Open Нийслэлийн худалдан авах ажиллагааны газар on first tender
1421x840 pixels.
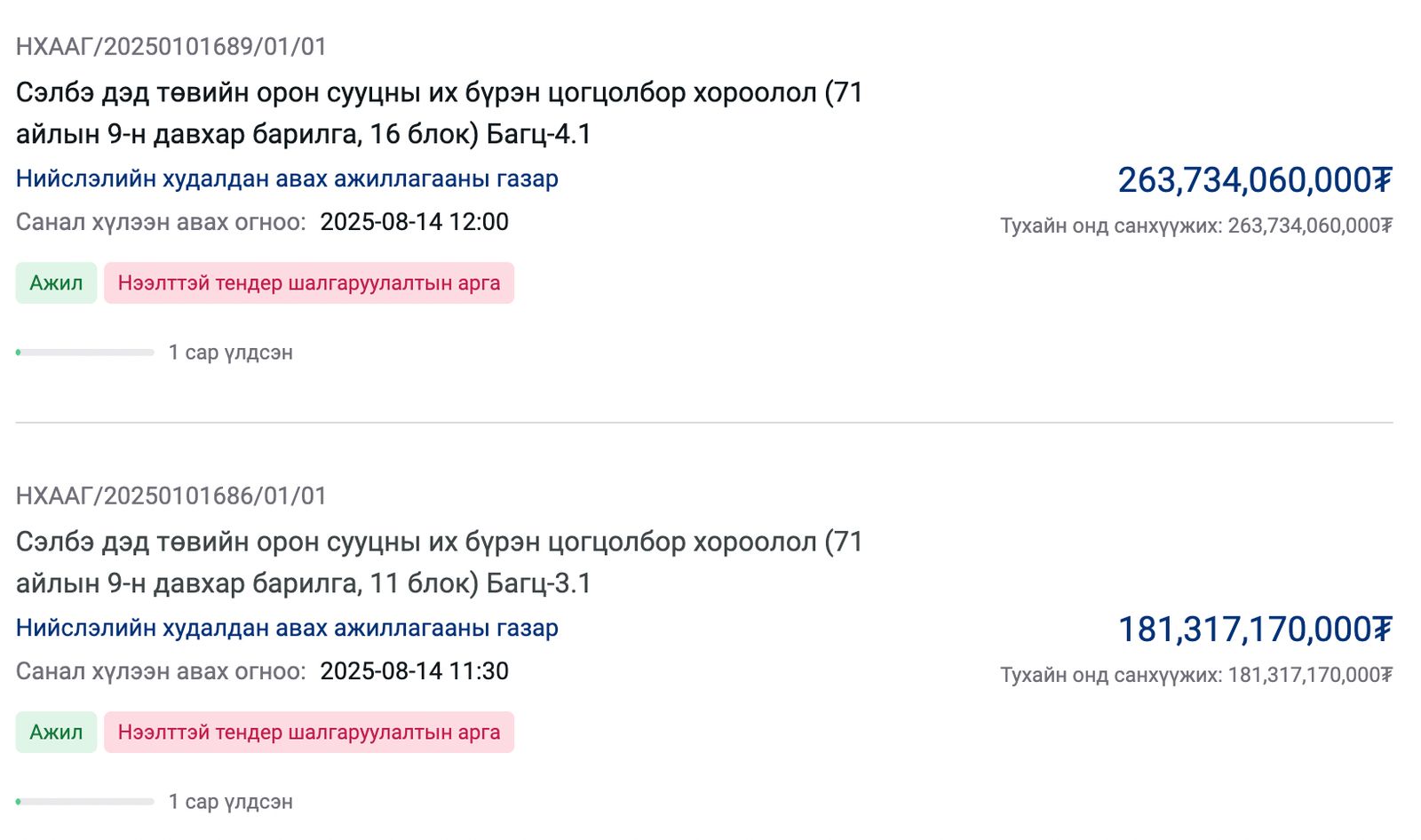(287, 178)
